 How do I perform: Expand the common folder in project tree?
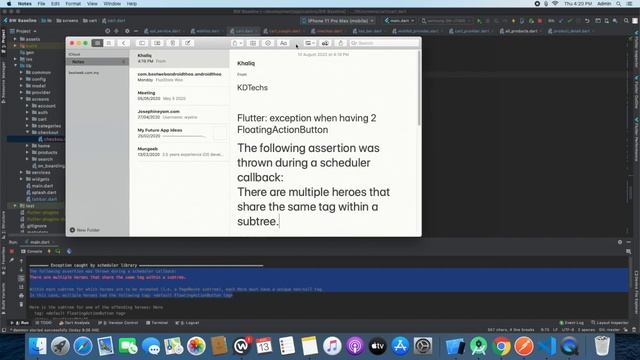pyautogui.click(x=21, y=73)
